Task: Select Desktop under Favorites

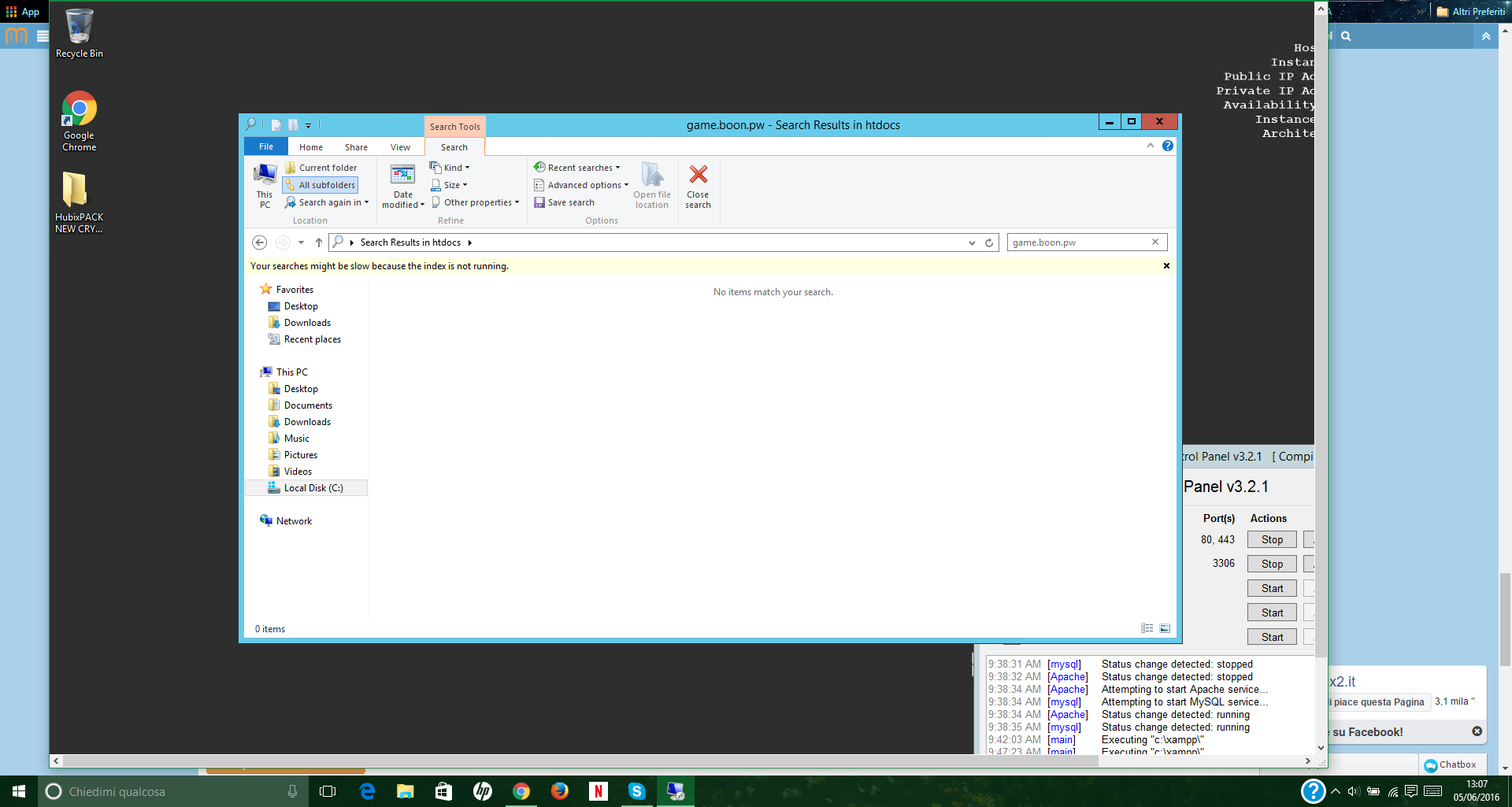Action: click(x=301, y=306)
